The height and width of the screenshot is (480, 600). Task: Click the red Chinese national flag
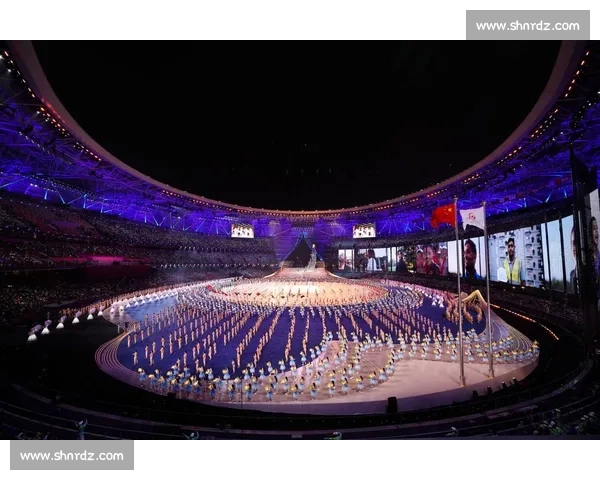tap(443, 216)
